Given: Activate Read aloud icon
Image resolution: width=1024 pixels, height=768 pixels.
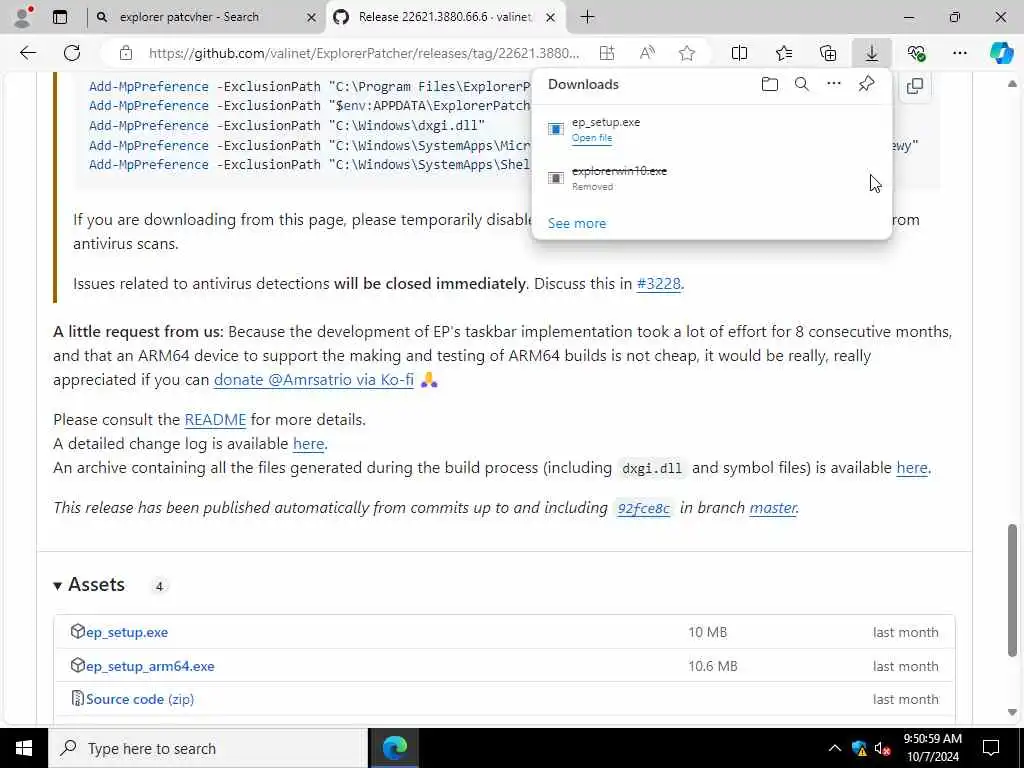Looking at the screenshot, I should [647, 53].
